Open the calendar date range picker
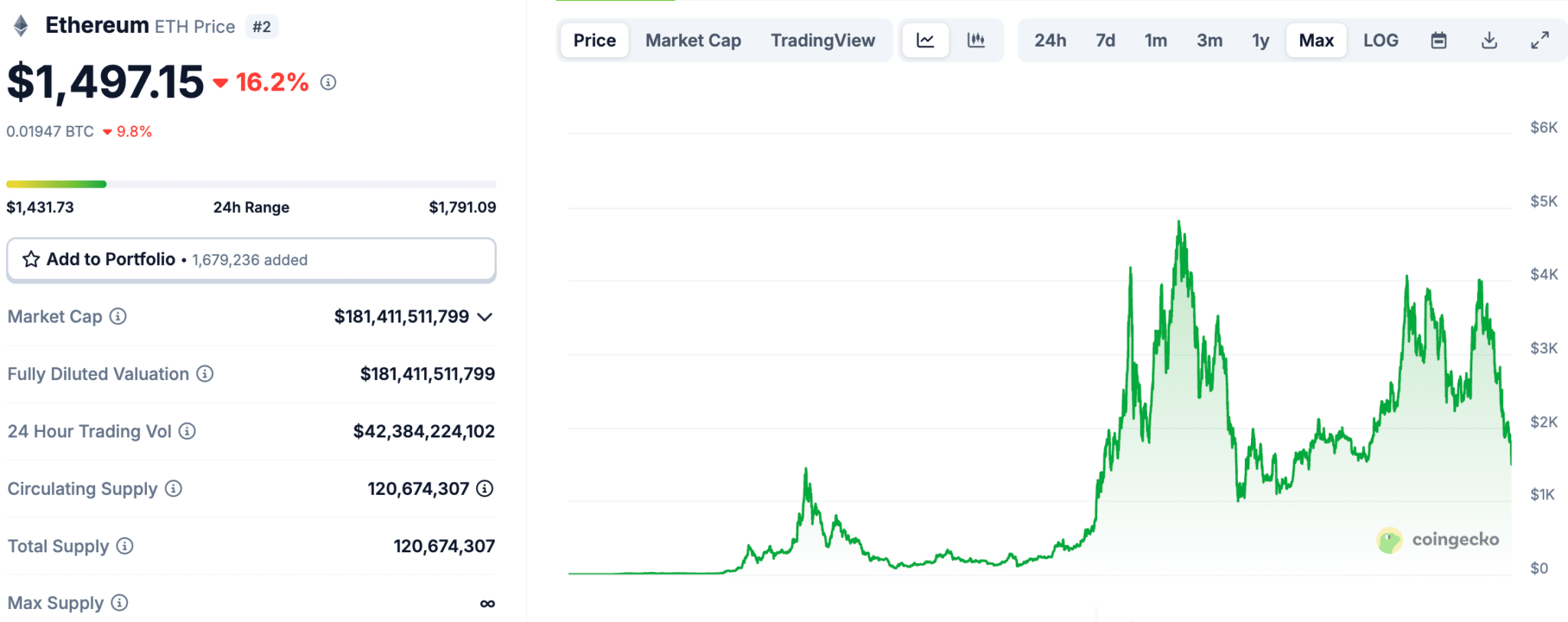The height and width of the screenshot is (622, 1568). (1439, 41)
